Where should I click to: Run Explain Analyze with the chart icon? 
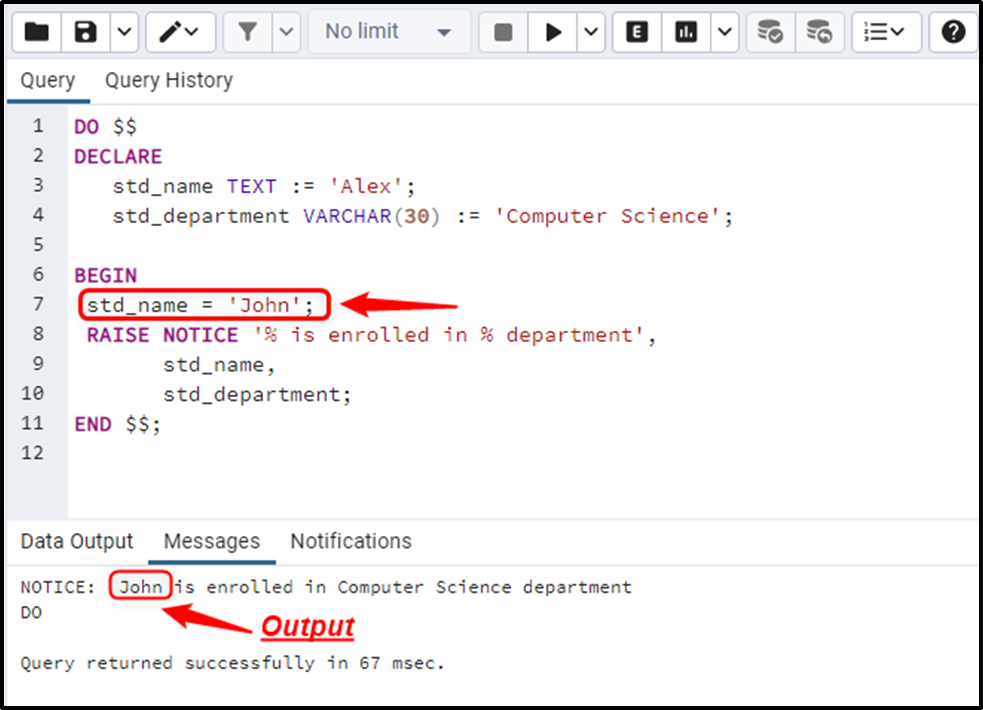pos(686,31)
